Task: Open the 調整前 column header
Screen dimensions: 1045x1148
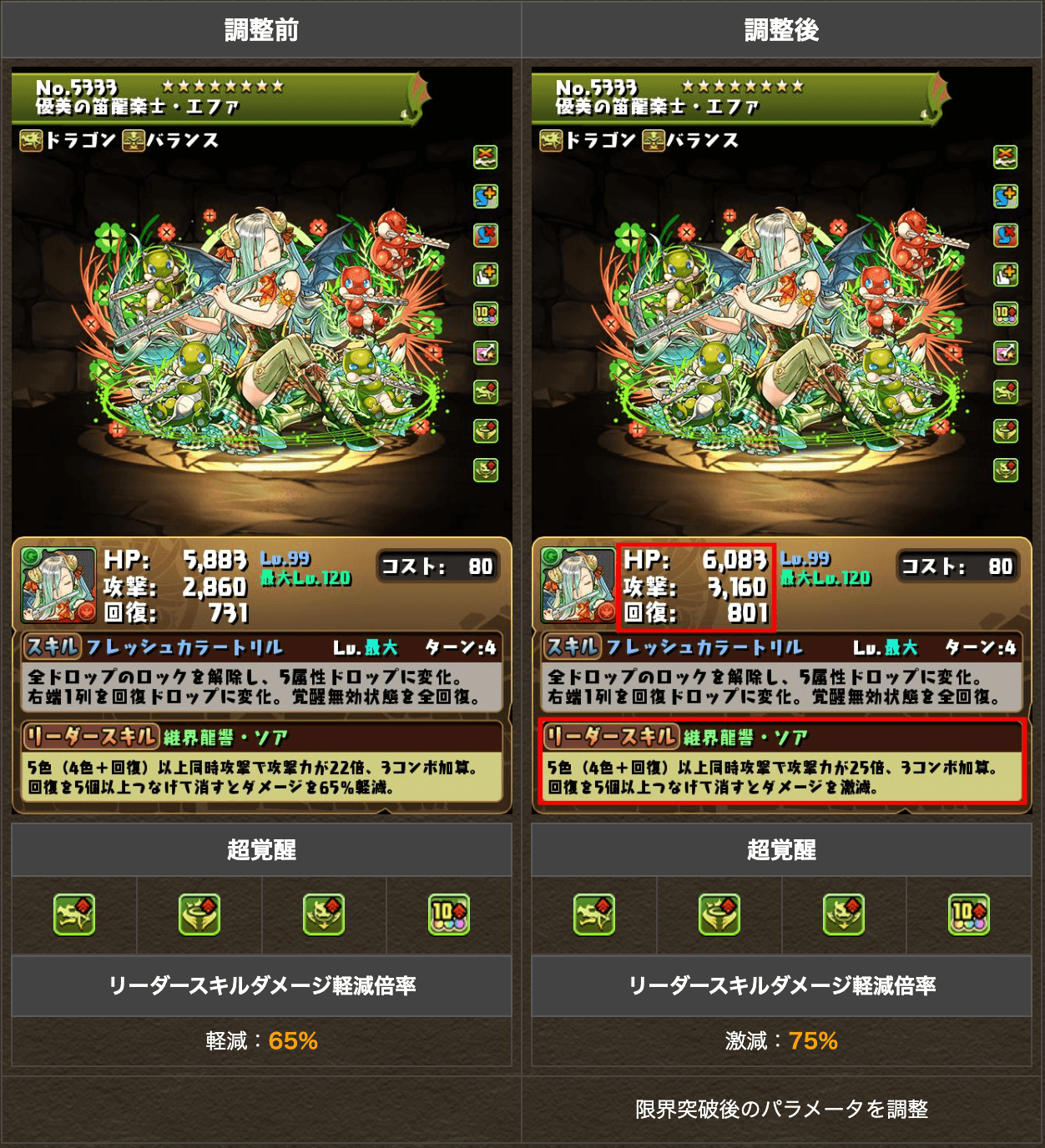Action: pyautogui.click(x=261, y=30)
